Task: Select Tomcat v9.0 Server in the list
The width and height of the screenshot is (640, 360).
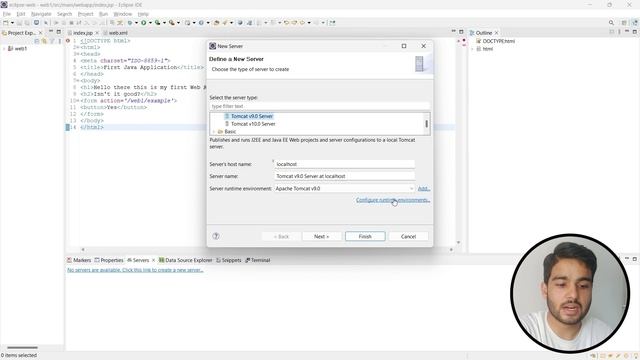Action: pyautogui.click(x=252, y=116)
